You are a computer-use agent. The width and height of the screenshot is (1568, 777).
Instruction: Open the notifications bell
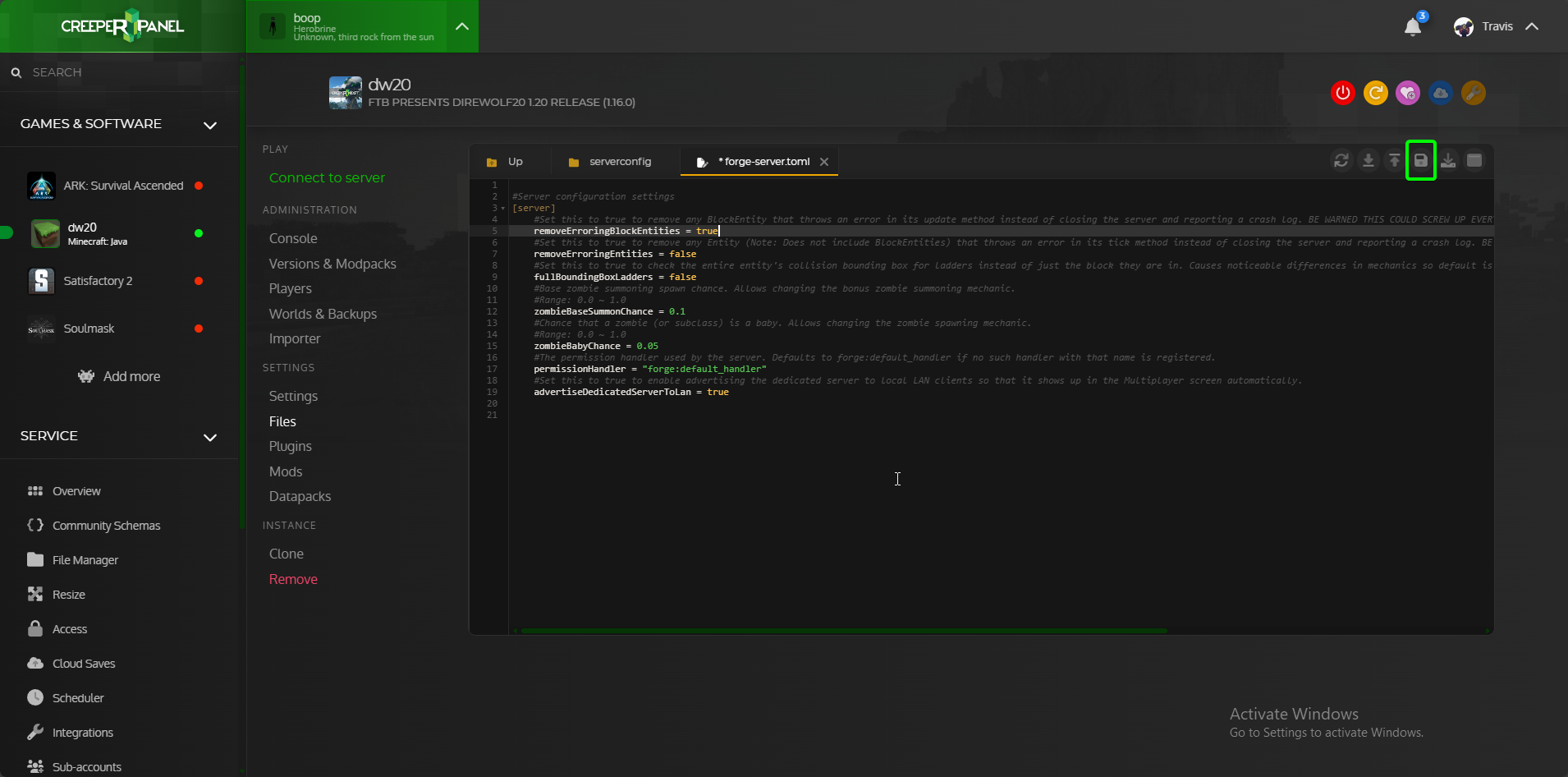[x=1413, y=27]
